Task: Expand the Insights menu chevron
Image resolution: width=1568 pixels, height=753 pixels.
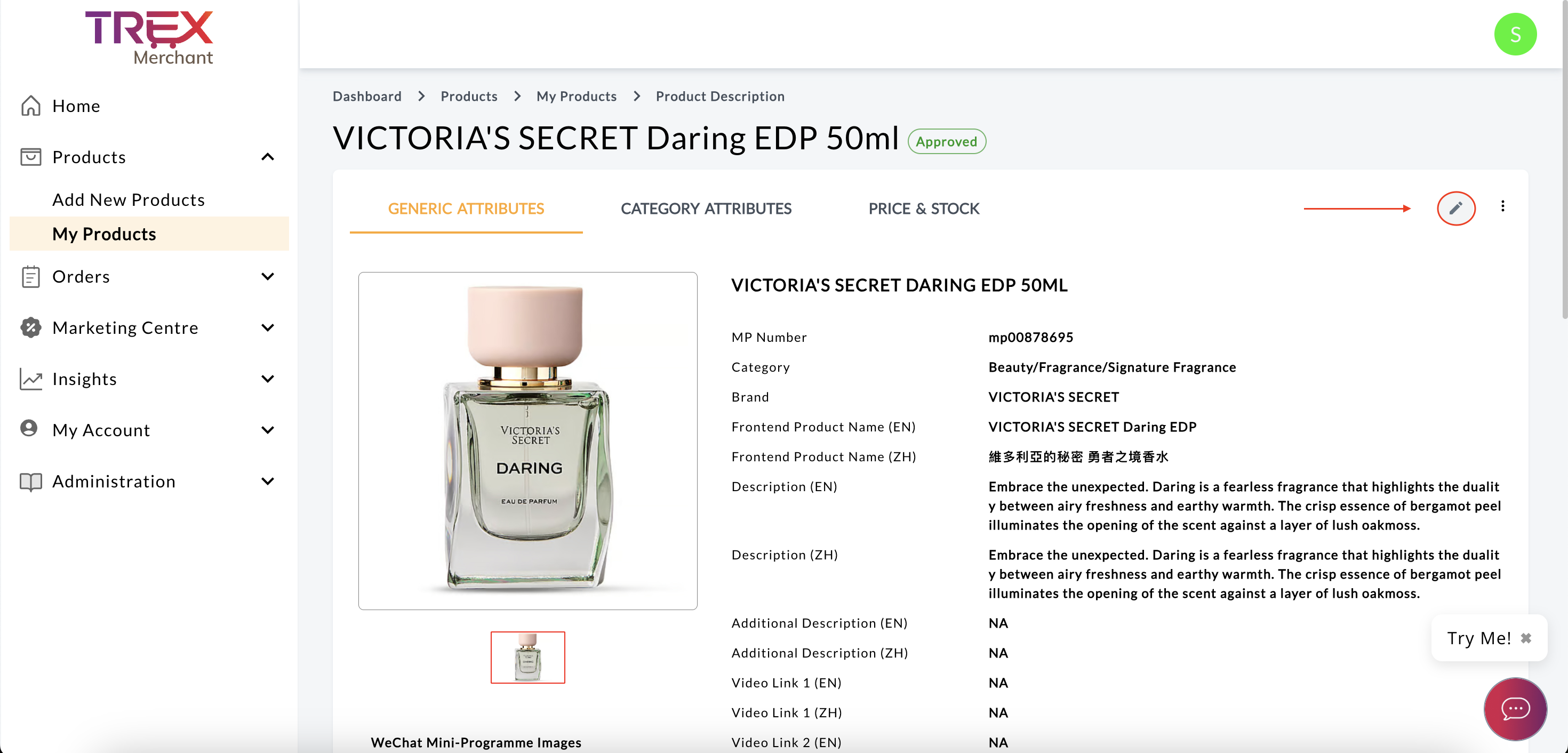Action: (267, 379)
